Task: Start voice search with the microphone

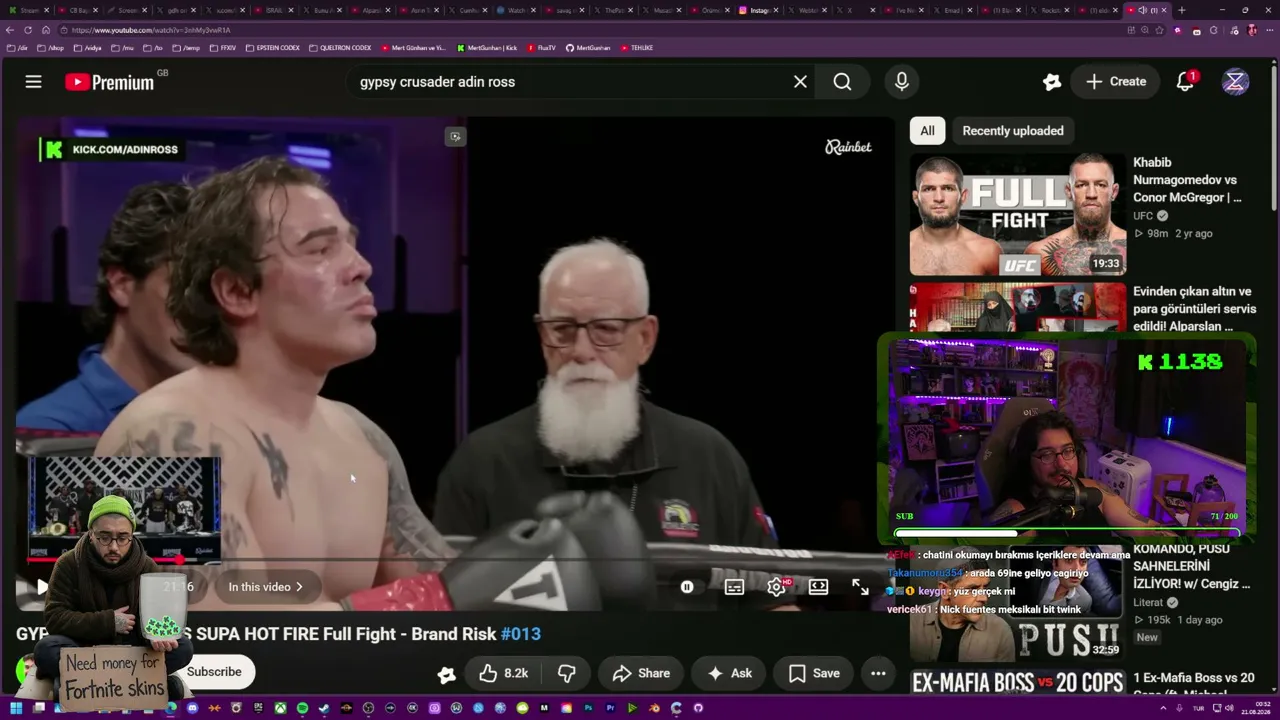Action: click(x=902, y=82)
